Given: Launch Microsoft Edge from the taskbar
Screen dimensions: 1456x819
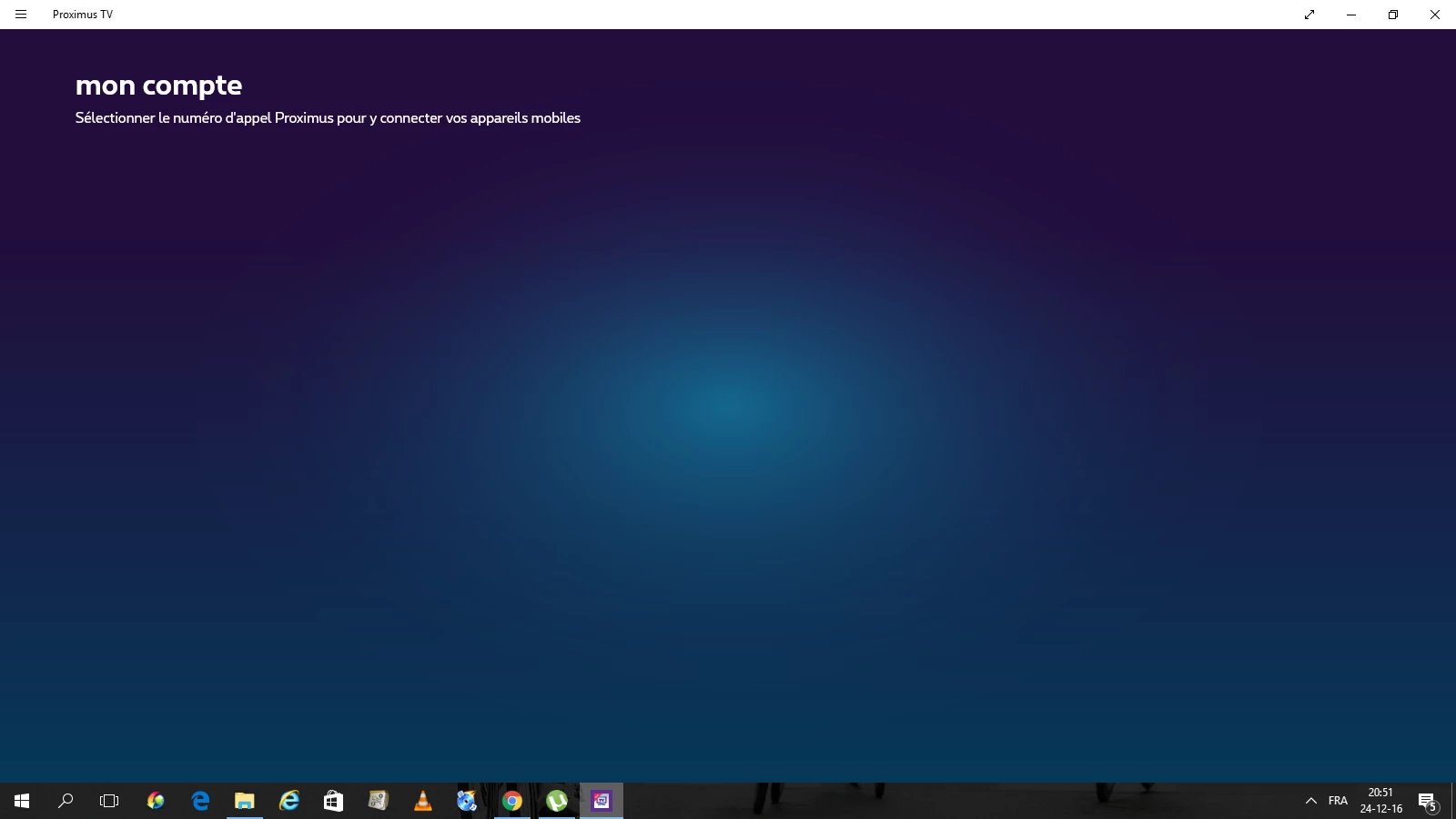Looking at the screenshot, I should click(x=200, y=801).
